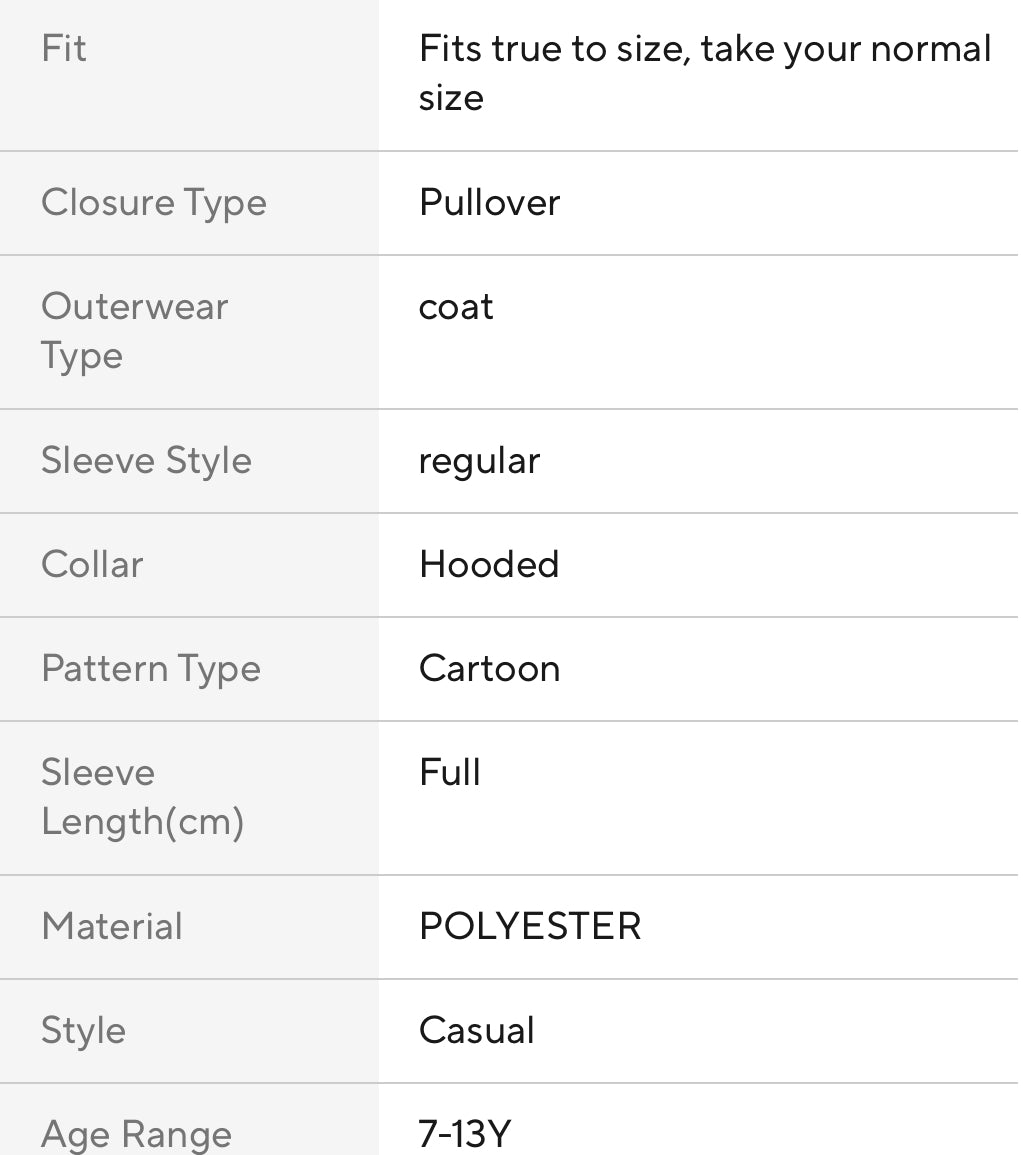Click the Material label

(x=112, y=927)
